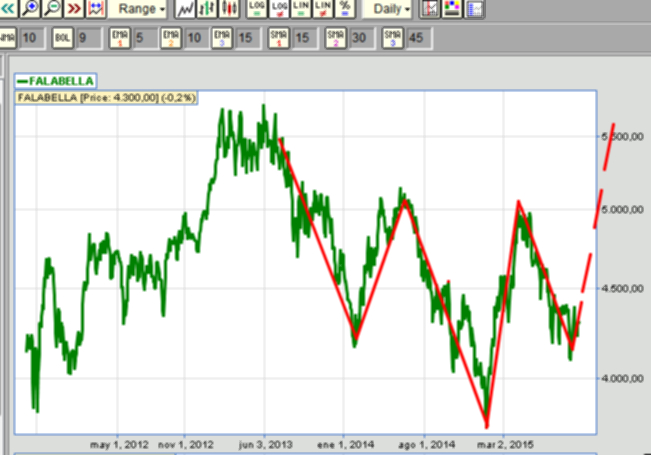Click the chart crosshair cursor icon
Viewport: 651px width, 455px height.
coord(430,8)
